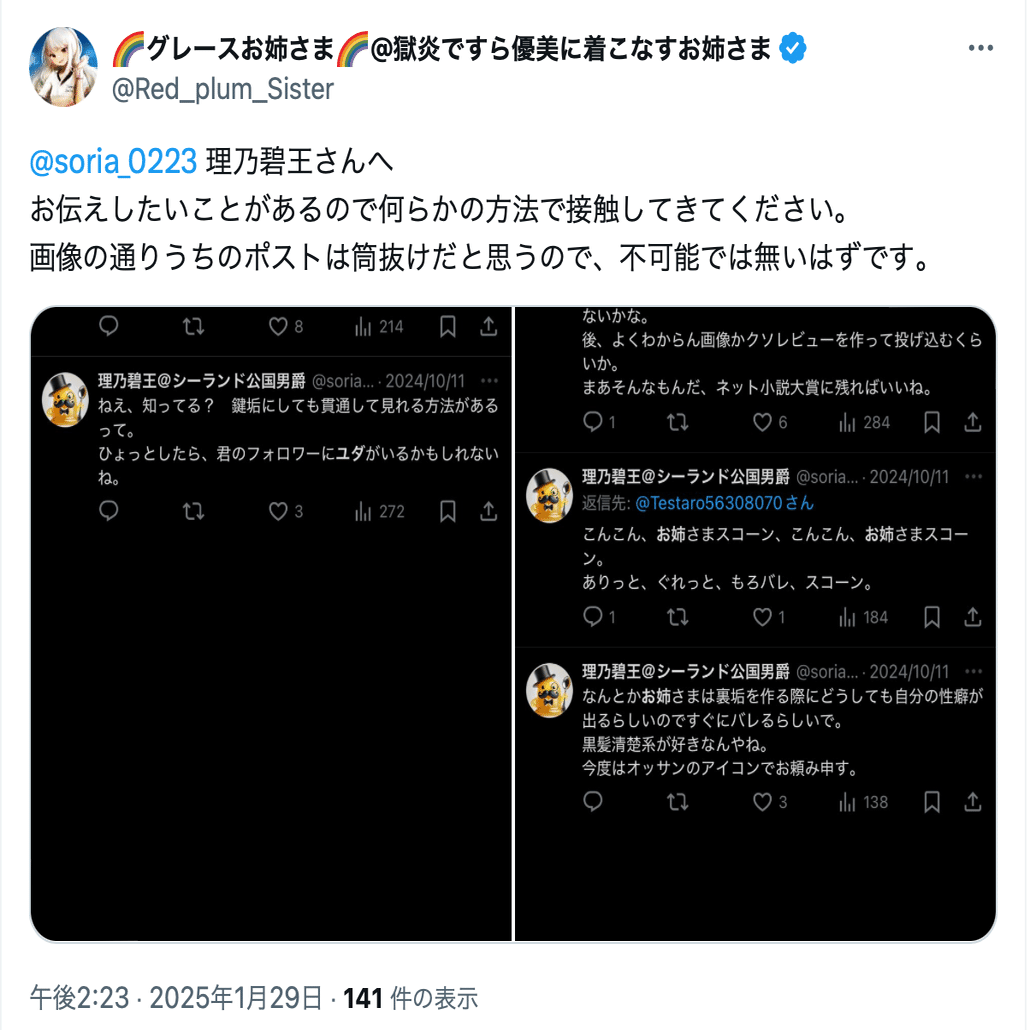
Task: Open the tweet's three-dot more options menu
Action: pyautogui.click(x=980, y=48)
